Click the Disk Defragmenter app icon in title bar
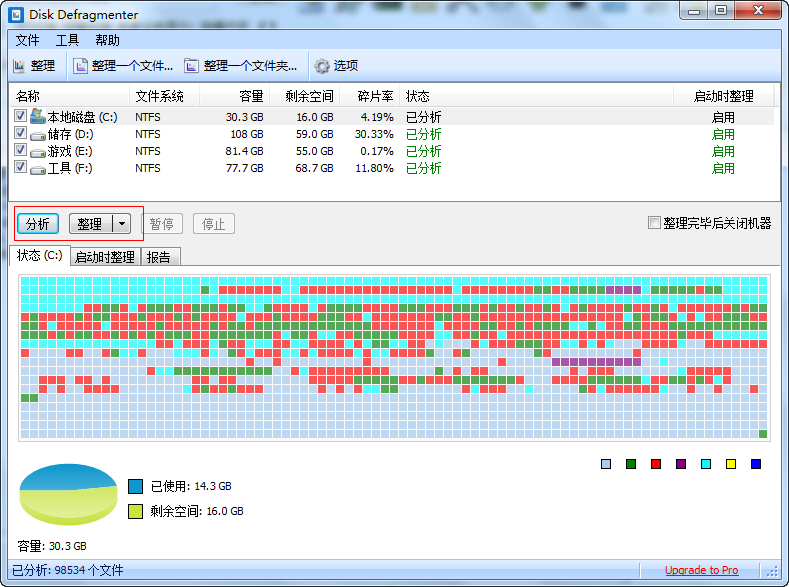The width and height of the screenshot is (789, 587). tap(16, 14)
